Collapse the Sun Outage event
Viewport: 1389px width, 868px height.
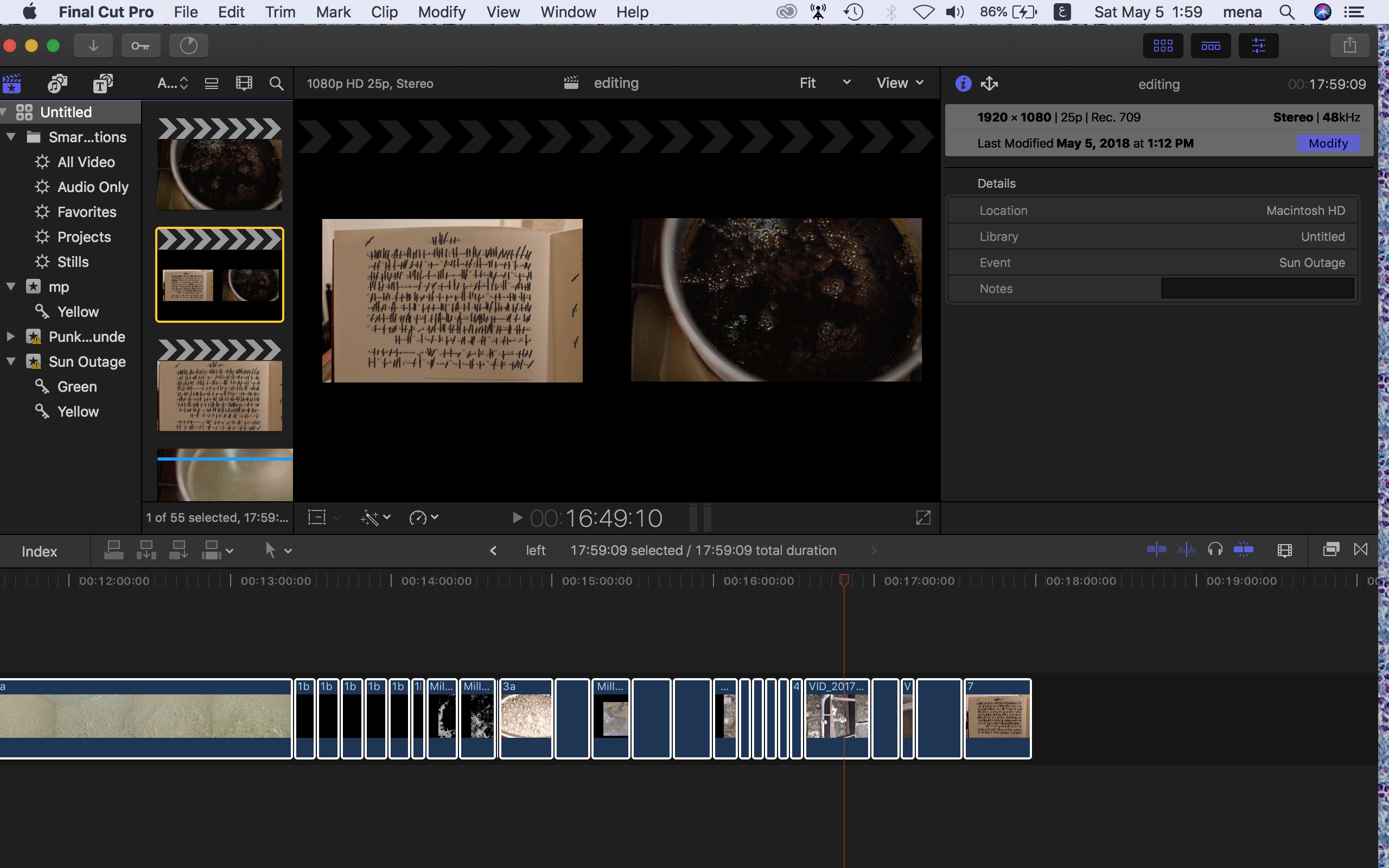pyautogui.click(x=11, y=362)
